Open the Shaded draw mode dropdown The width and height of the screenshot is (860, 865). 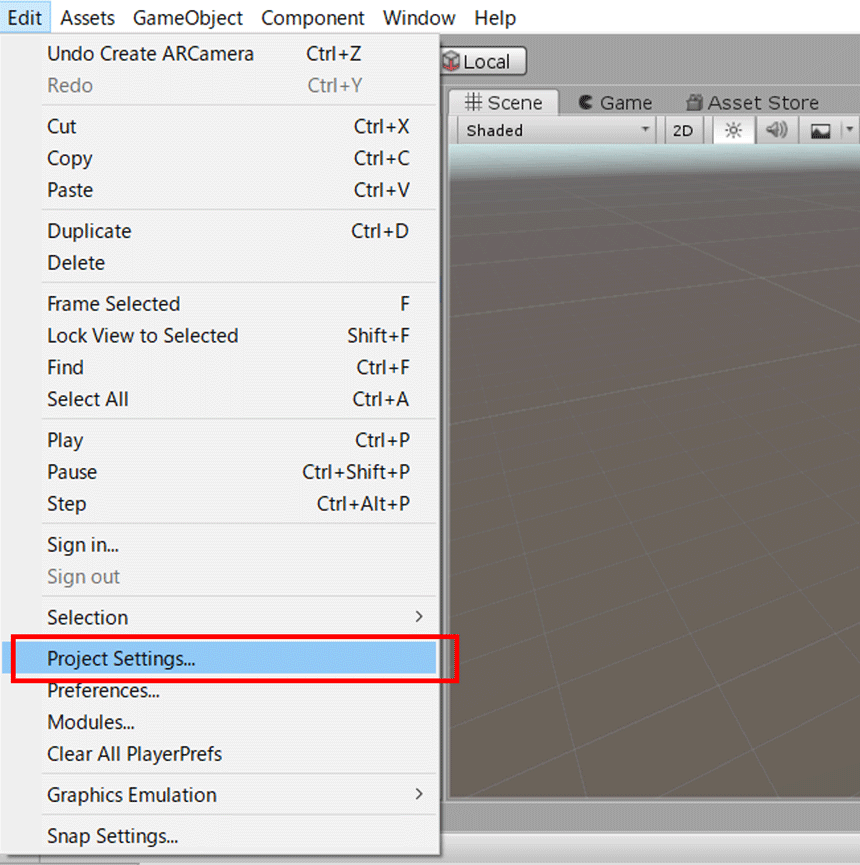point(557,131)
